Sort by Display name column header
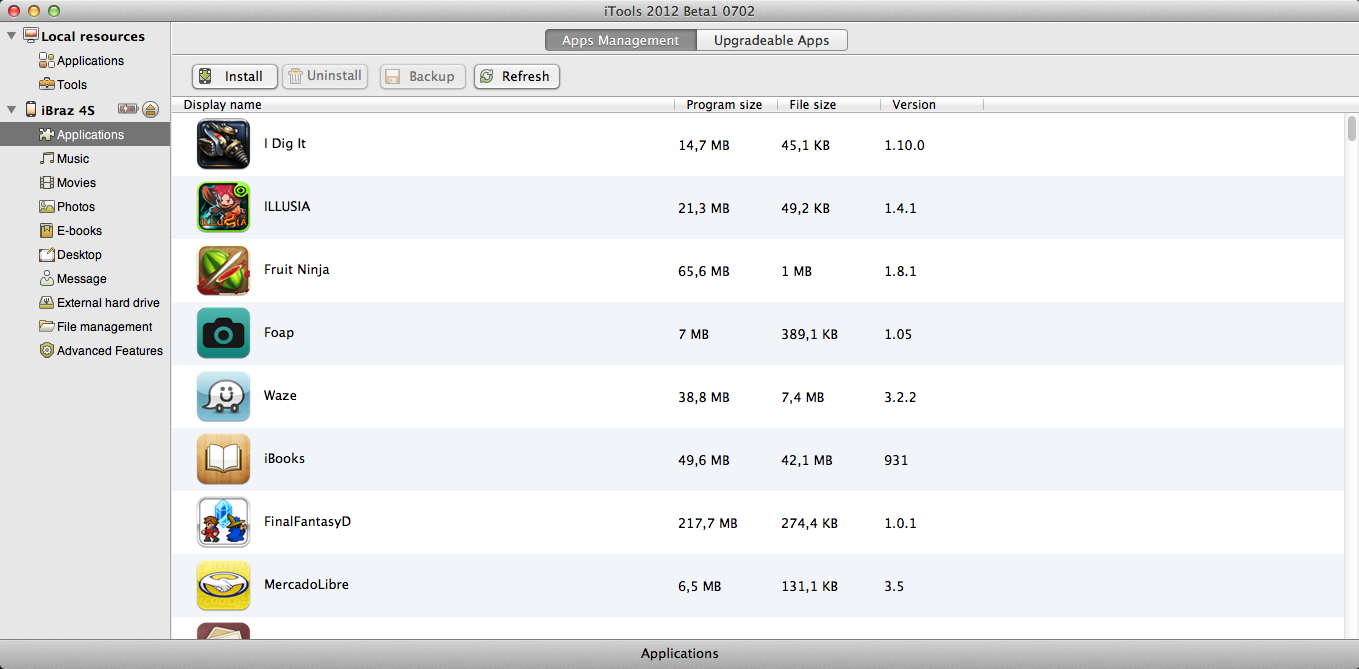Screen dimensions: 1359x669 [424, 104]
